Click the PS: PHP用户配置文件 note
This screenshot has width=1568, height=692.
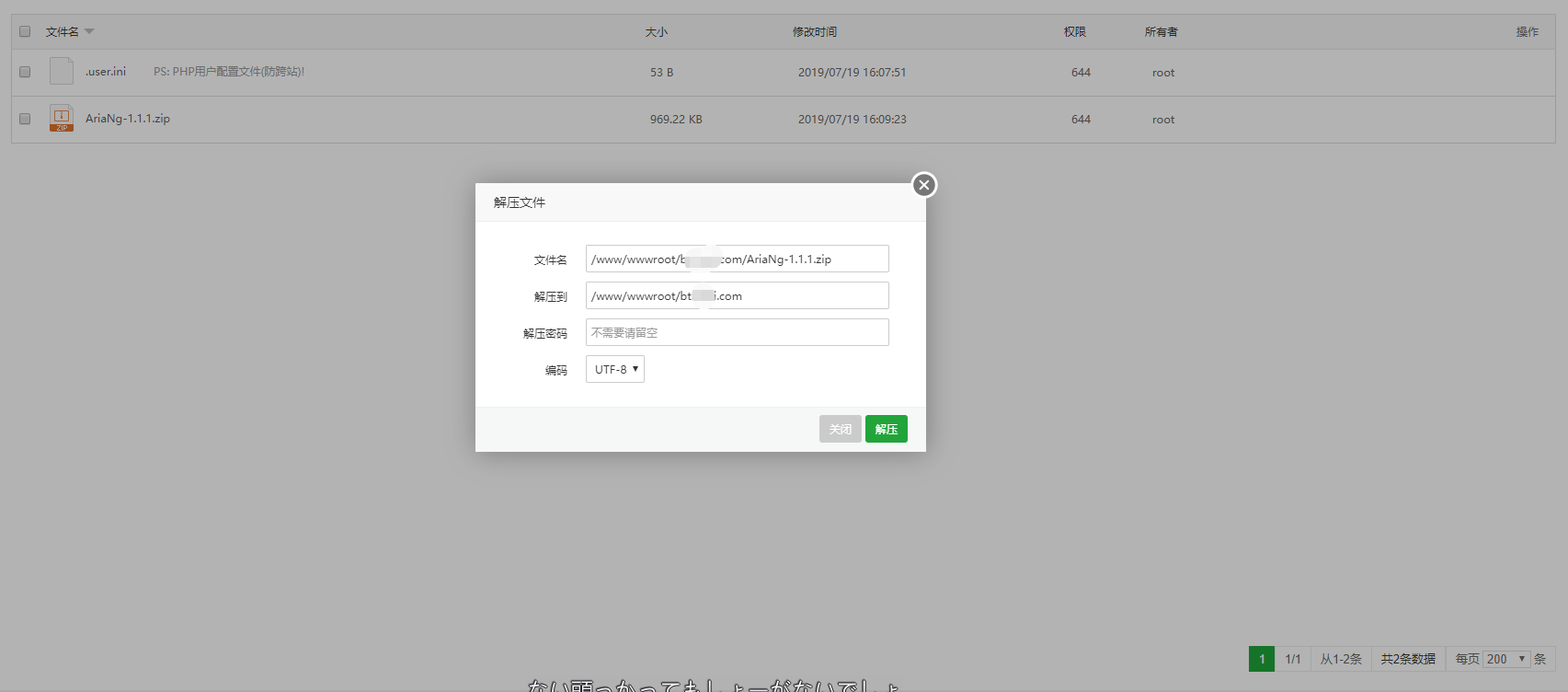click(x=229, y=72)
